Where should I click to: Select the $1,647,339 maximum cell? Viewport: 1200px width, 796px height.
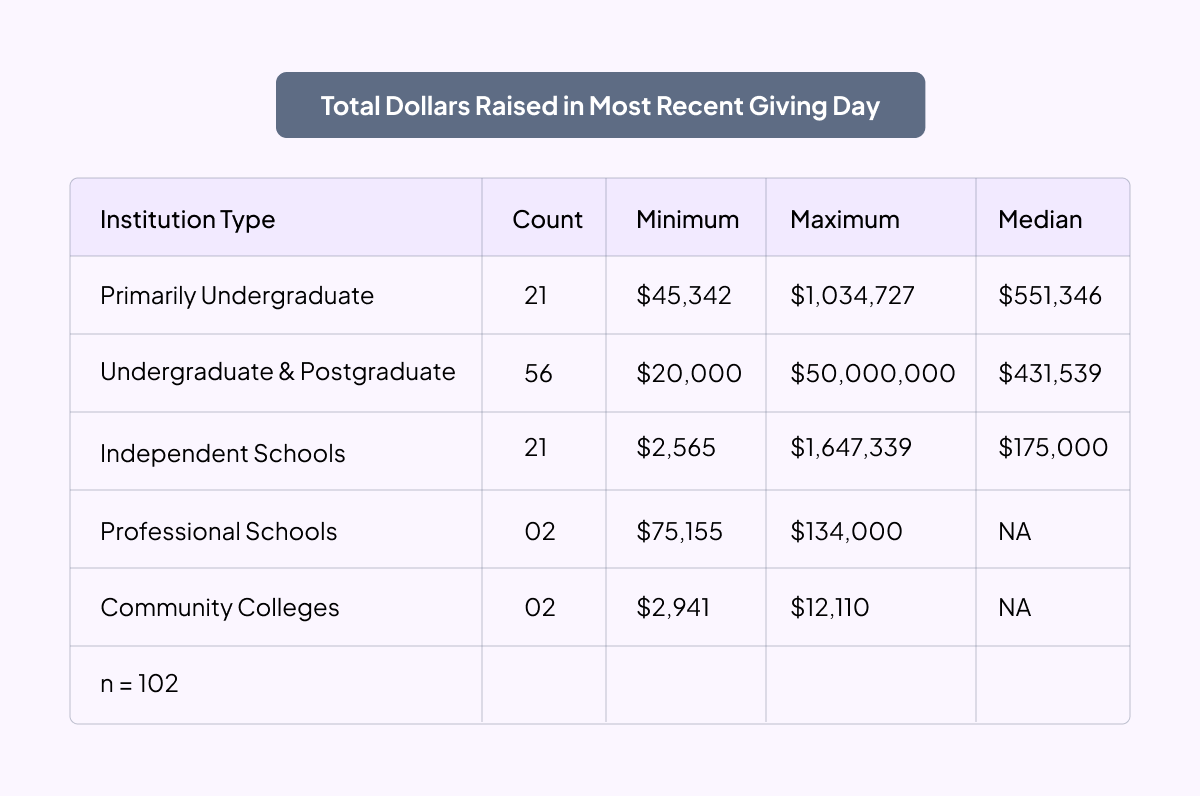[851, 447]
